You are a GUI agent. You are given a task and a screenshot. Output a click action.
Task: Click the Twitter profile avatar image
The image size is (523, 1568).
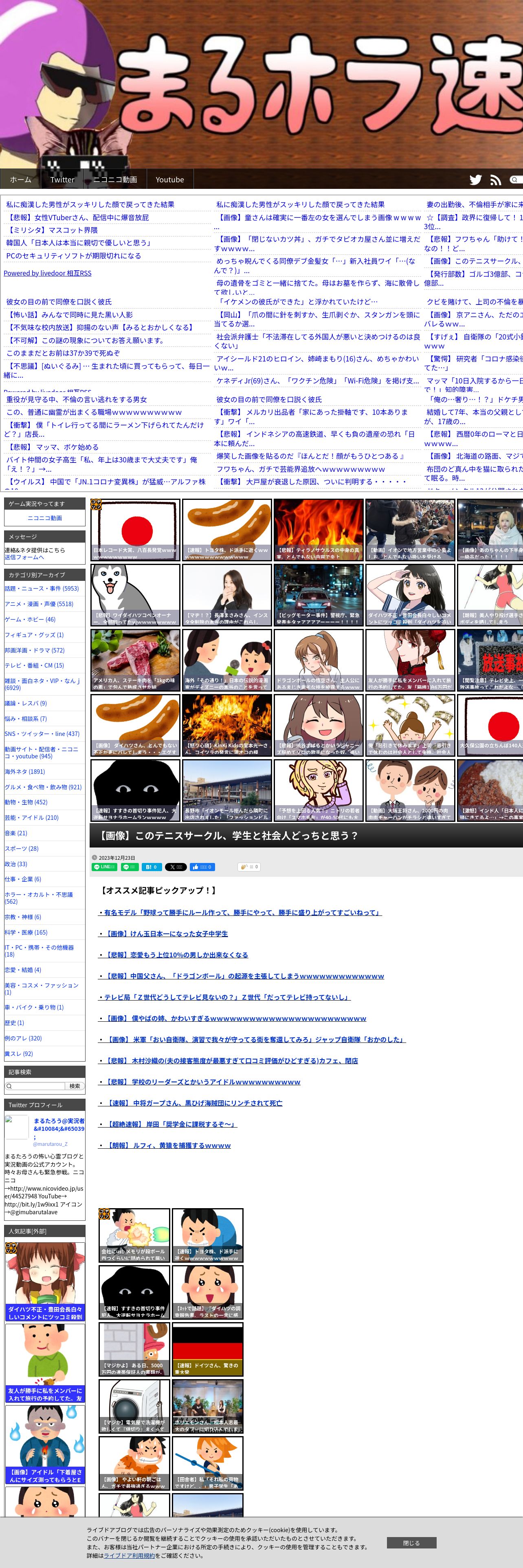(x=17, y=1127)
